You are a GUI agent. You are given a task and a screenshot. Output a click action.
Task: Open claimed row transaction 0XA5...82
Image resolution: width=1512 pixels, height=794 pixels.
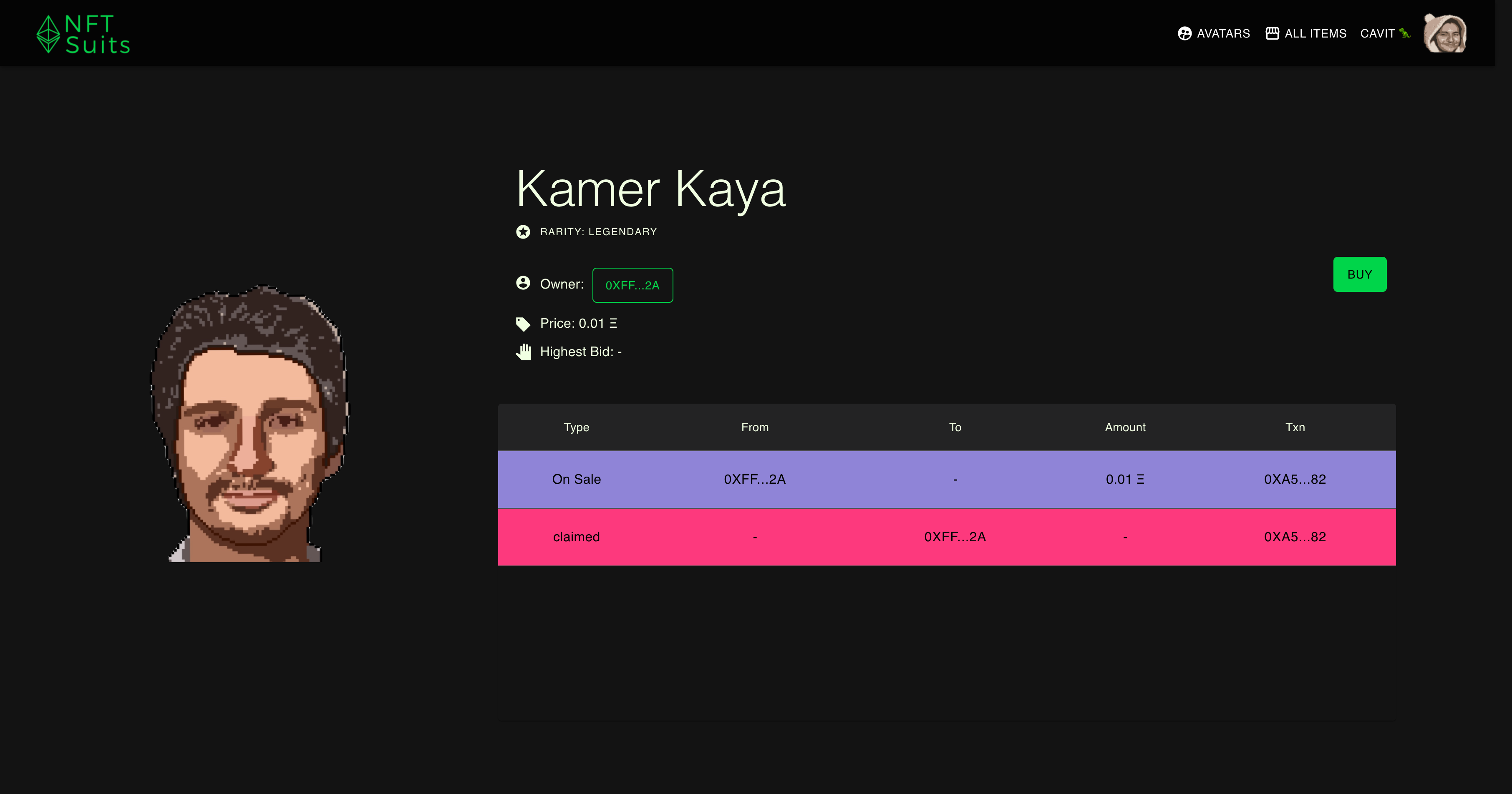pyautogui.click(x=1294, y=537)
